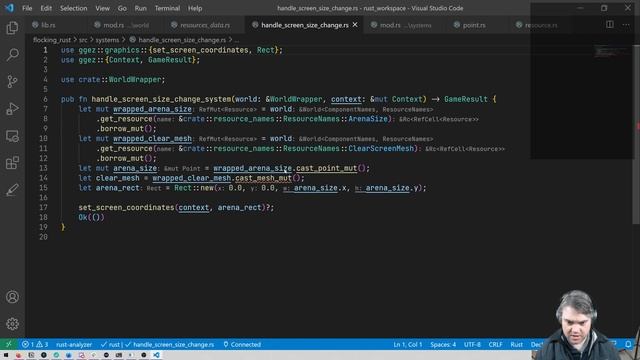This screenshot has width=640, height=360.
Task: Open the Run and Debug view
Action: pyautogui.click(x=12, y=109)
